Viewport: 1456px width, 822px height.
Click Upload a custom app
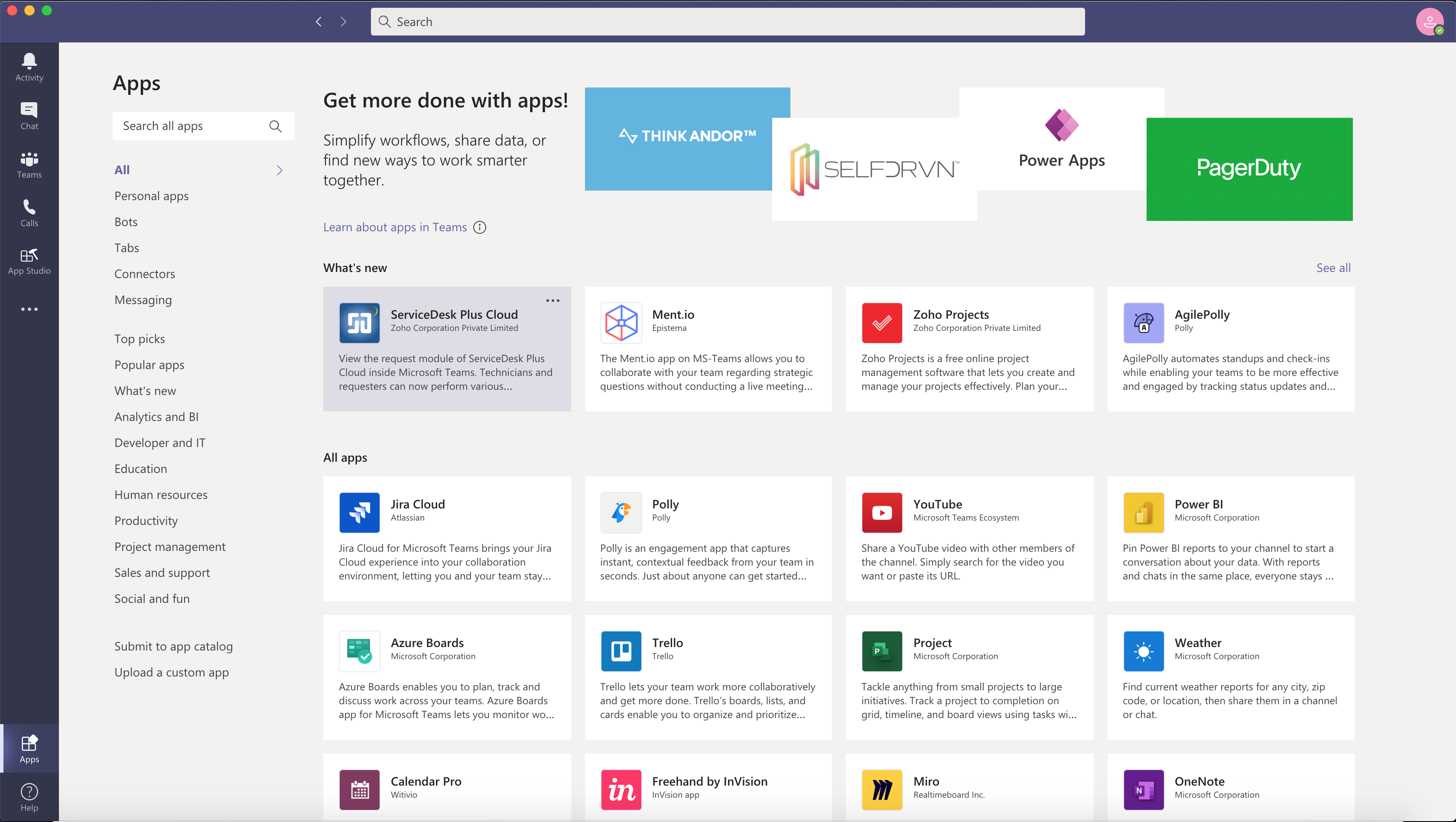(171, 672)
